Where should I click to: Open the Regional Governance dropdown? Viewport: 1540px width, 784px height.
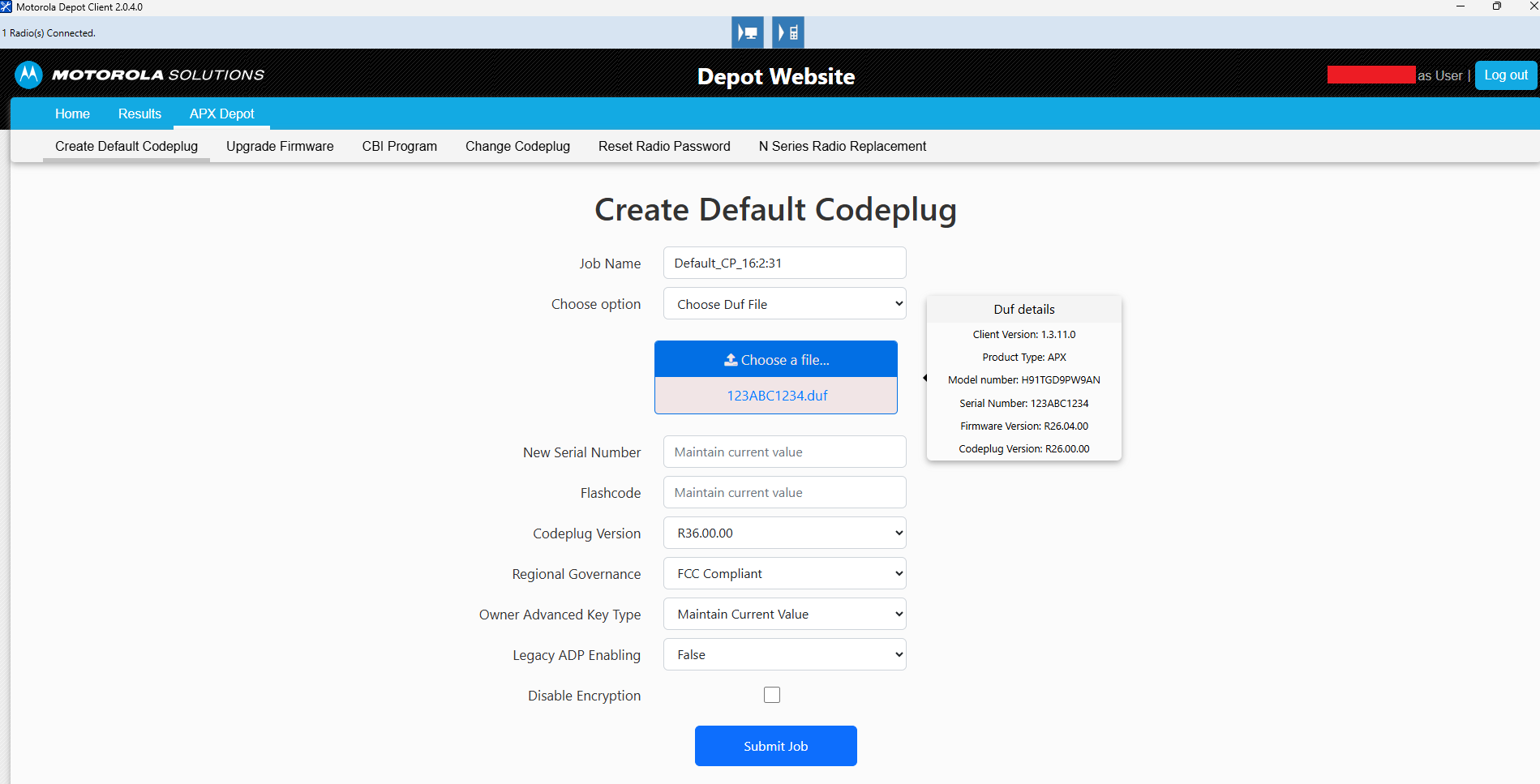pos(784,573)
